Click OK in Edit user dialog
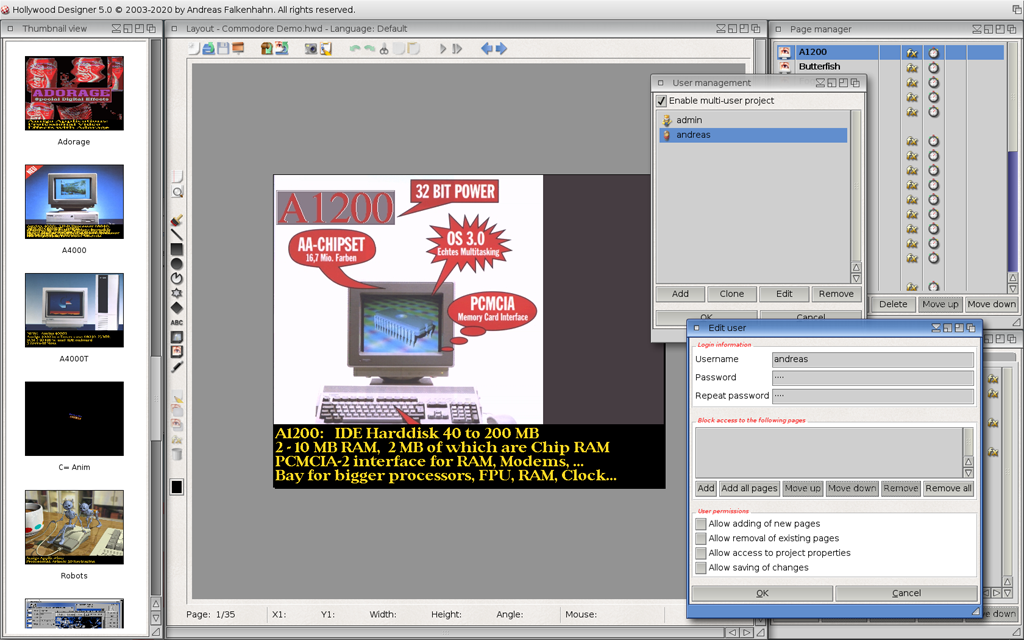Viewport: 1024px width, 640px height. click(762, 593)
